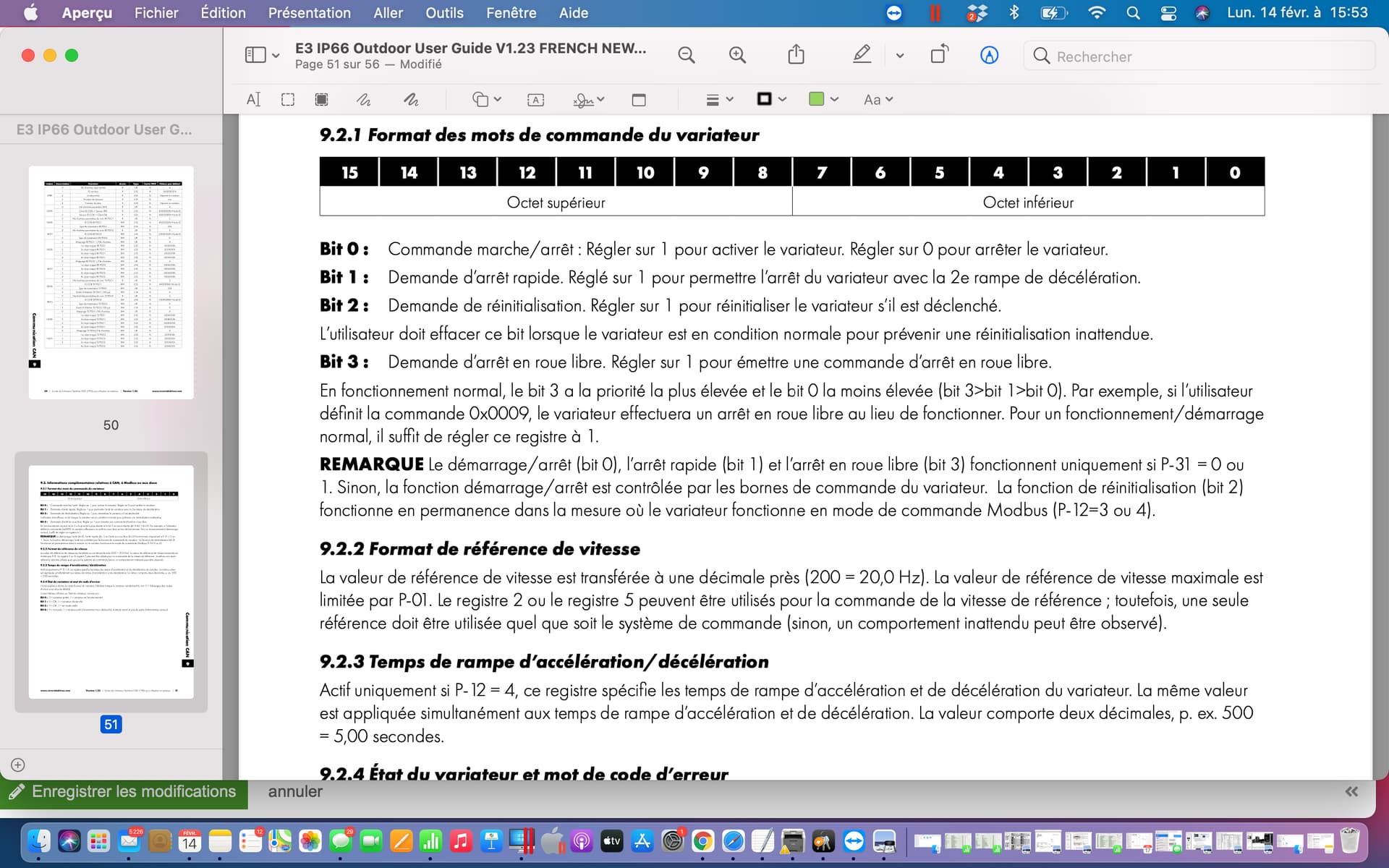
Task: Click the date and time display
Action: (x=1297, y=13)
